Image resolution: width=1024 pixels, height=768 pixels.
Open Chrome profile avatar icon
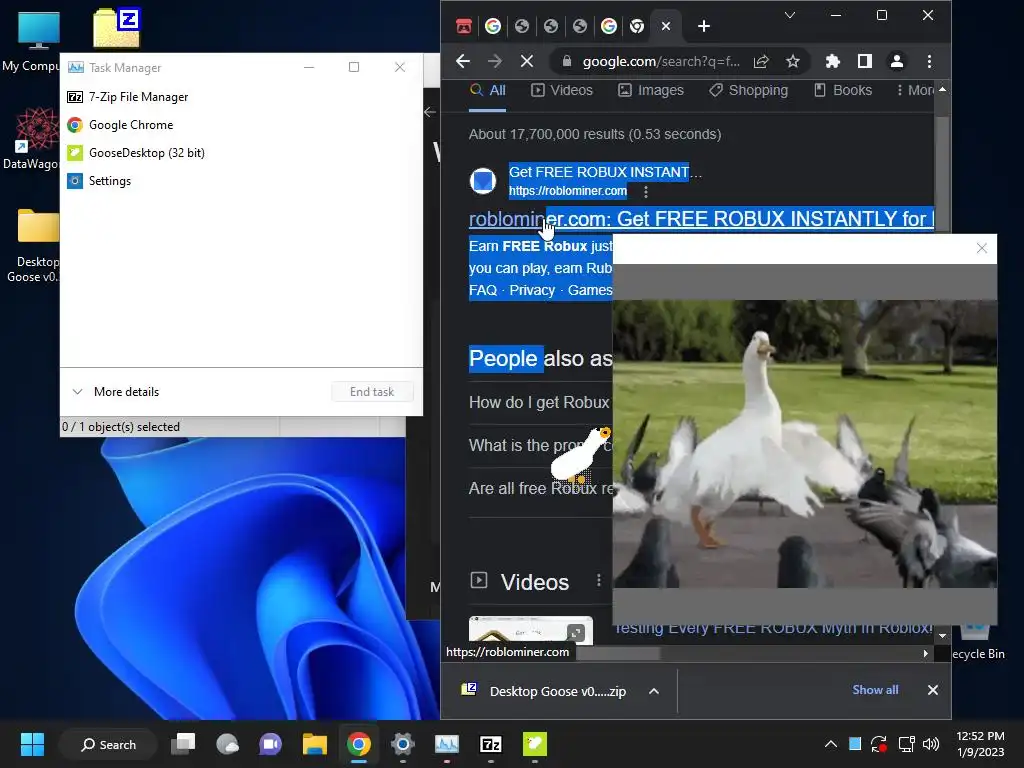coord(897,61)
